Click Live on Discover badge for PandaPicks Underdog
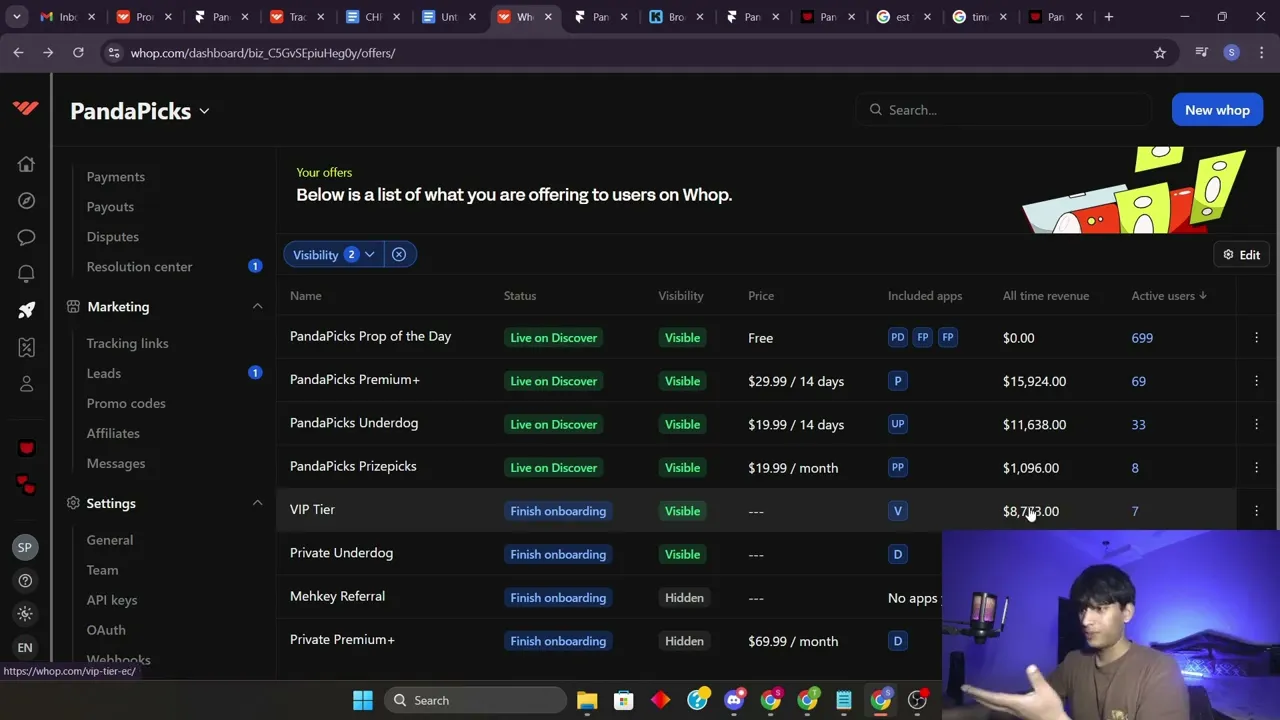 point(553,424)
